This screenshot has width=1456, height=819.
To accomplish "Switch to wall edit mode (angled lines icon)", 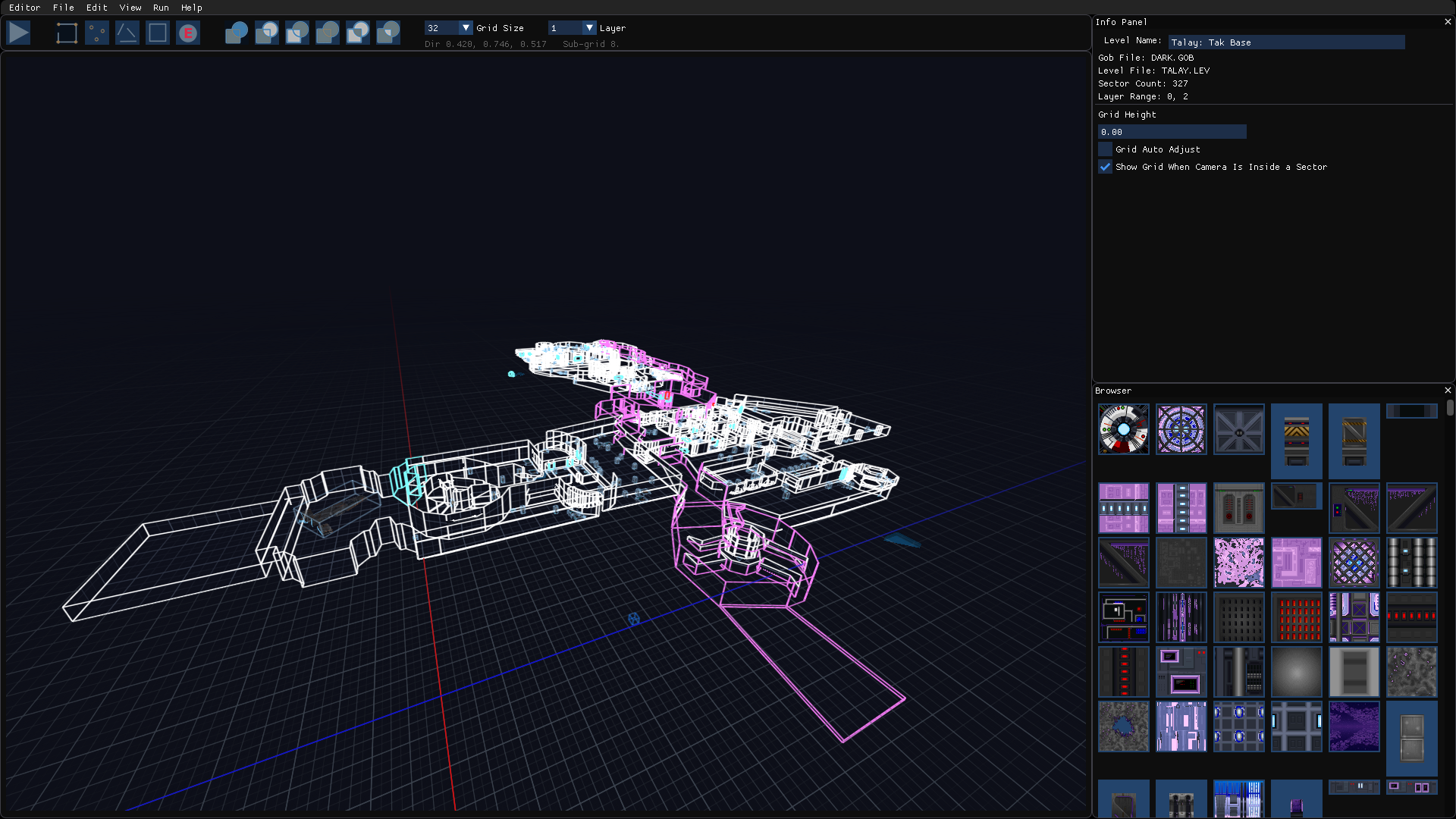I will point(127,33).
